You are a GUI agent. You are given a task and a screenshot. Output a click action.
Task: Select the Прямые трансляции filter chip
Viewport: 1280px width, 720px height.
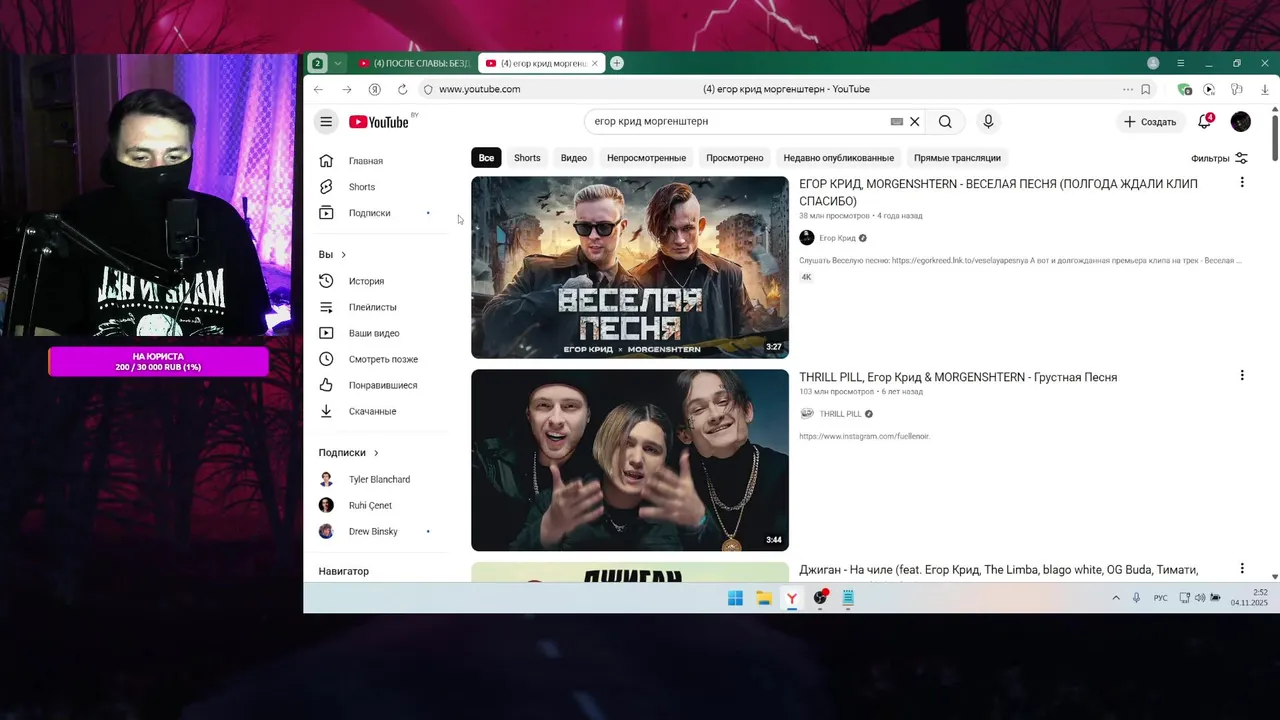pyautogui.click(x=957, y=158)
